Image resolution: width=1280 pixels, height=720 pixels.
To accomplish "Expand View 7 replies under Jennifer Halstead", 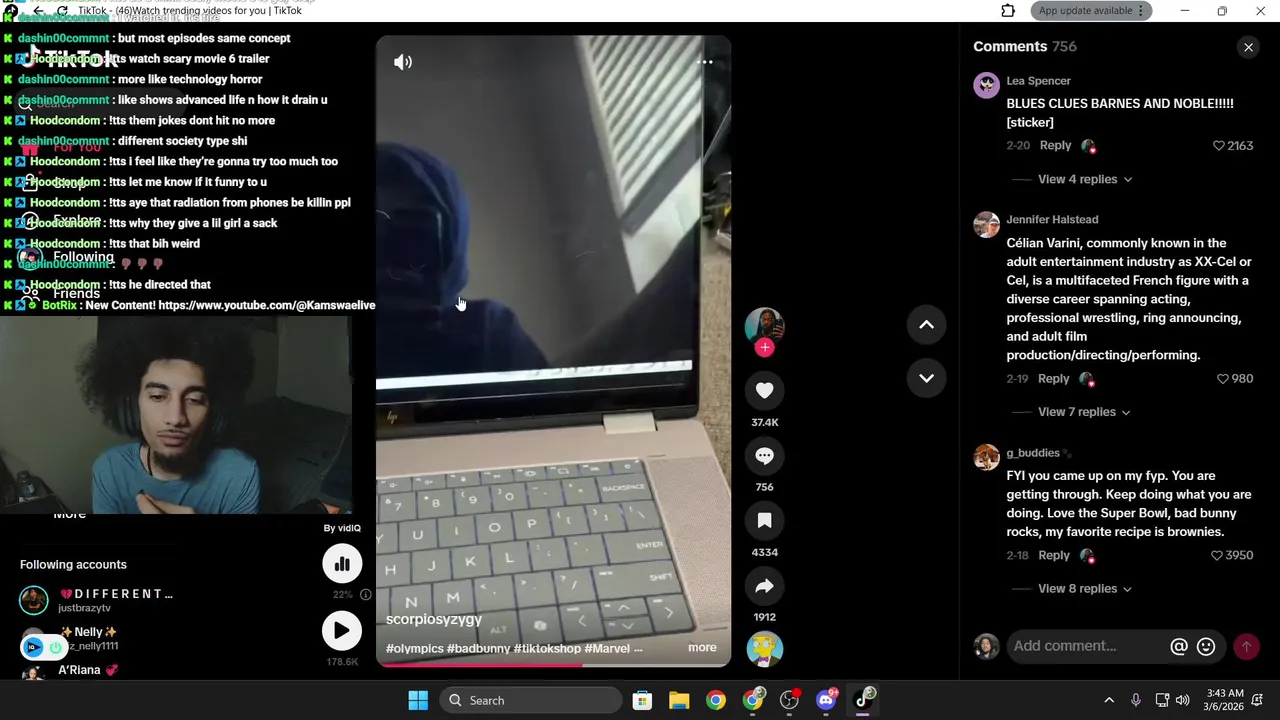I will [1084, 412].
